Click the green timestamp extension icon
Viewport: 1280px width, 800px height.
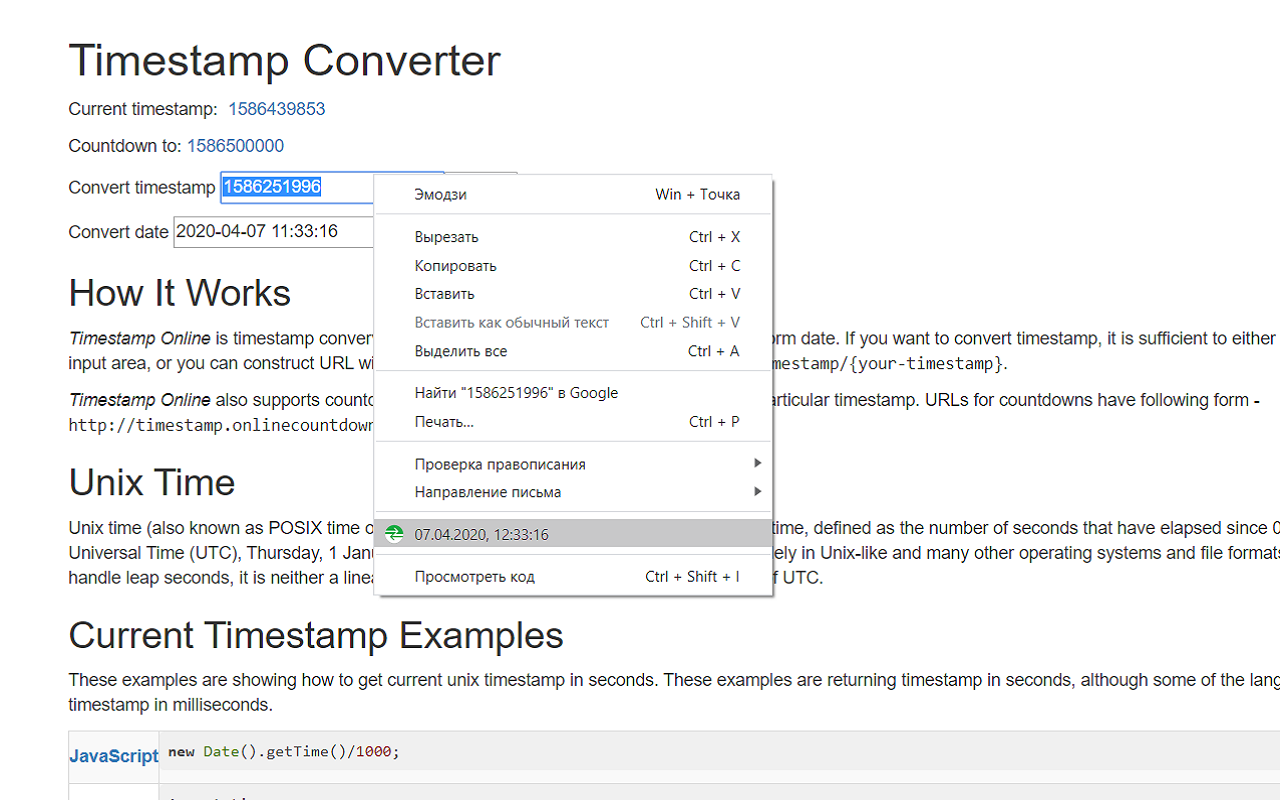pyautogui.click(x=394, y=534)
